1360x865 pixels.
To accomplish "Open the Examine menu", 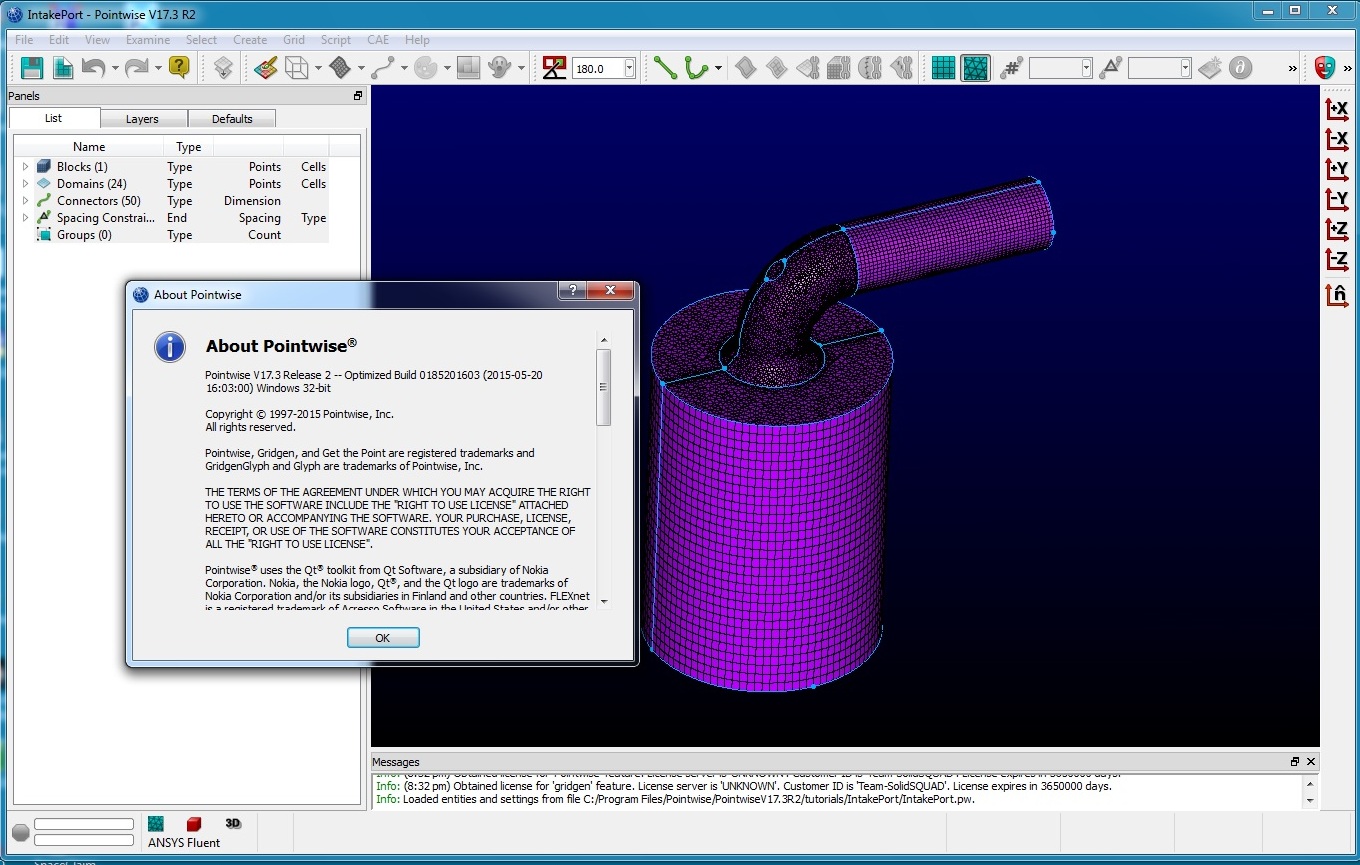I will point(148,40).
